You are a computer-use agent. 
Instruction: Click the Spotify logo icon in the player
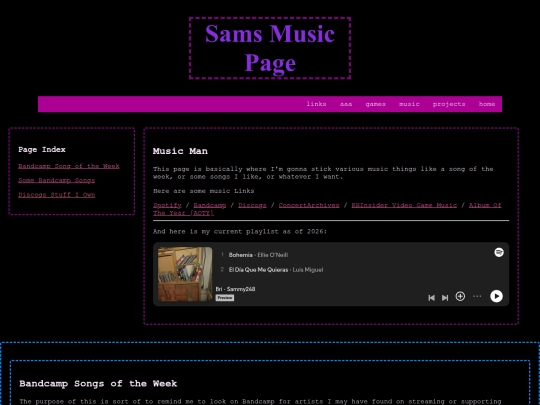pyautogui.click(x=499, y=252)
